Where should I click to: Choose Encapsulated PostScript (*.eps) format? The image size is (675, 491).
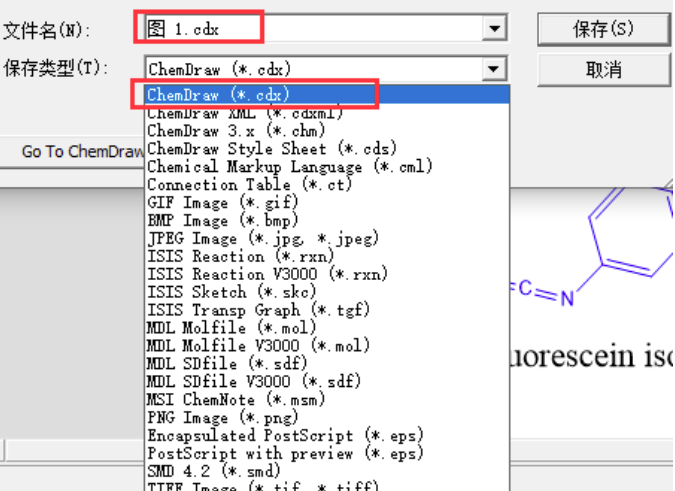pos(327,435)
